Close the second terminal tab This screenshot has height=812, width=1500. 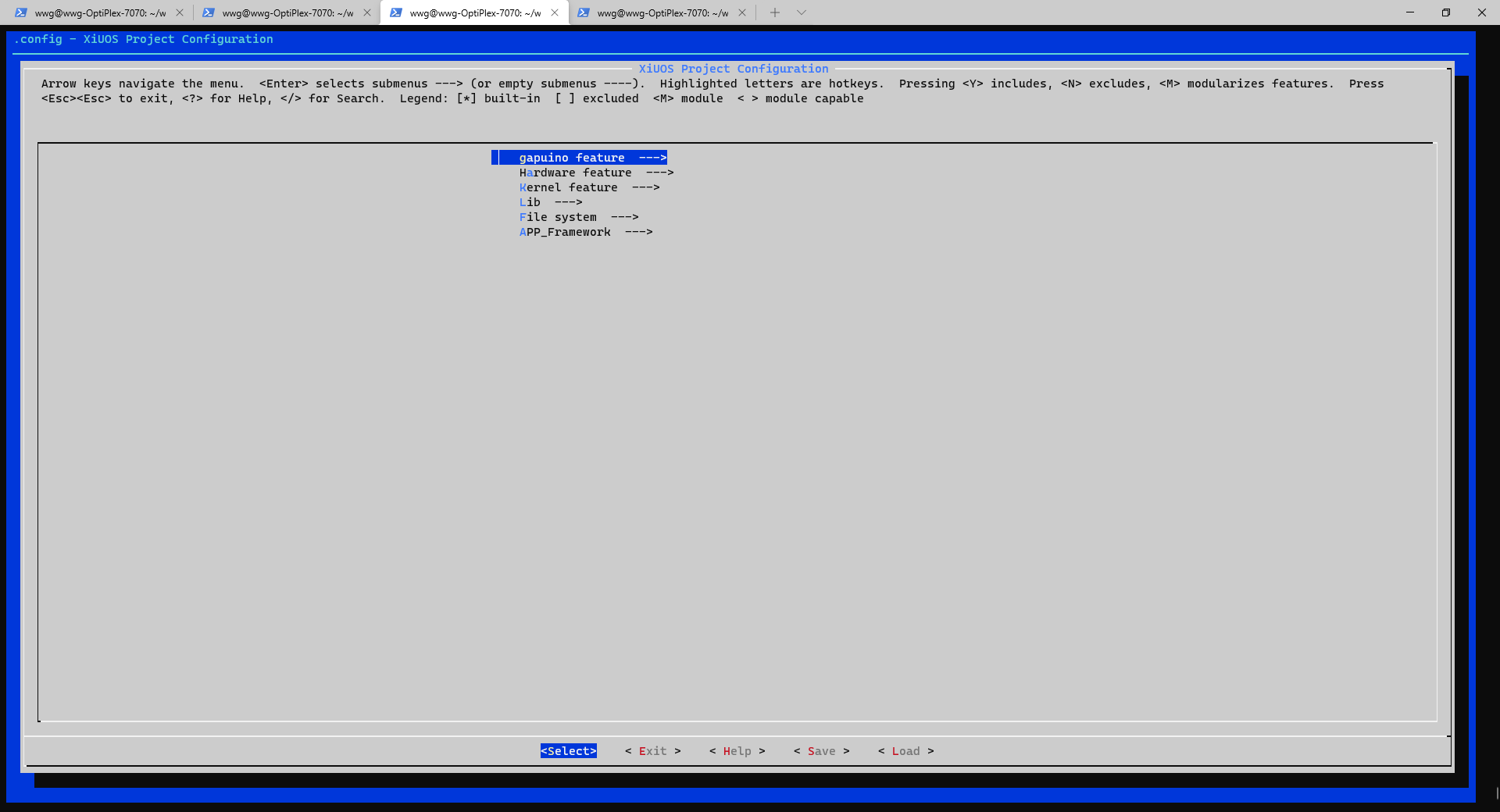[x=367, y=12]
